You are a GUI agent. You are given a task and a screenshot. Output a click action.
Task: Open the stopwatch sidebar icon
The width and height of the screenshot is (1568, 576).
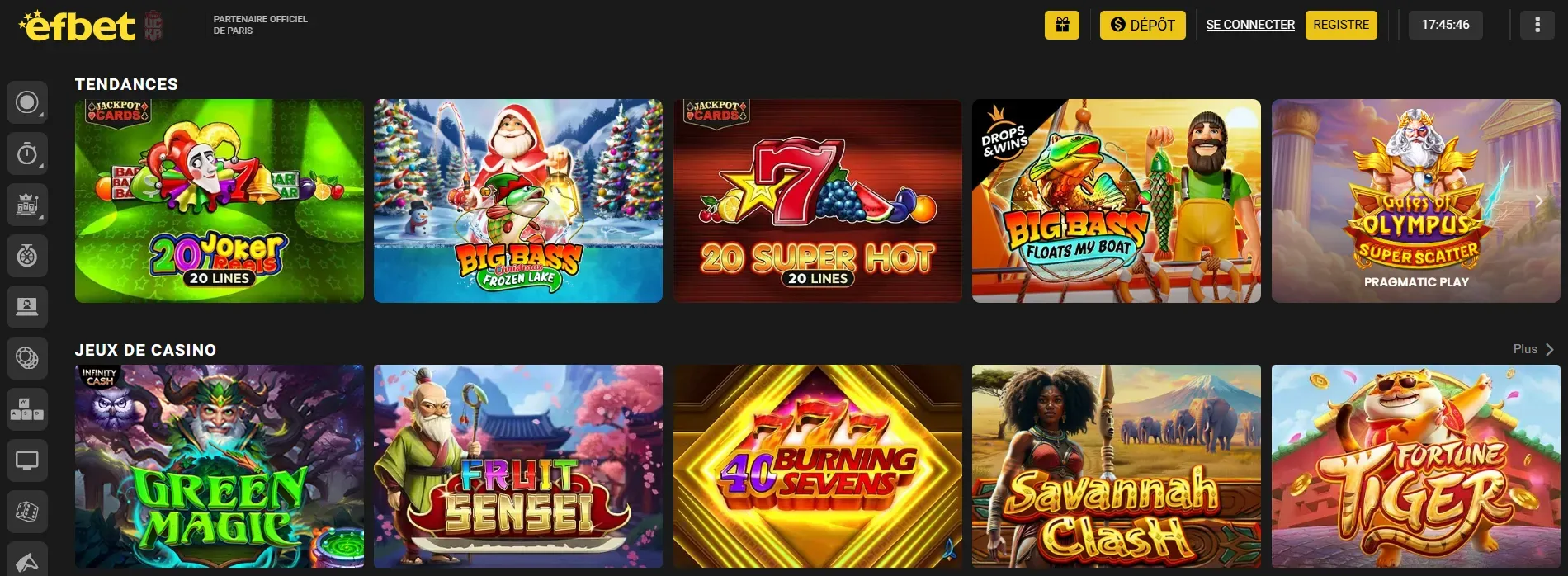coord(27,153)
